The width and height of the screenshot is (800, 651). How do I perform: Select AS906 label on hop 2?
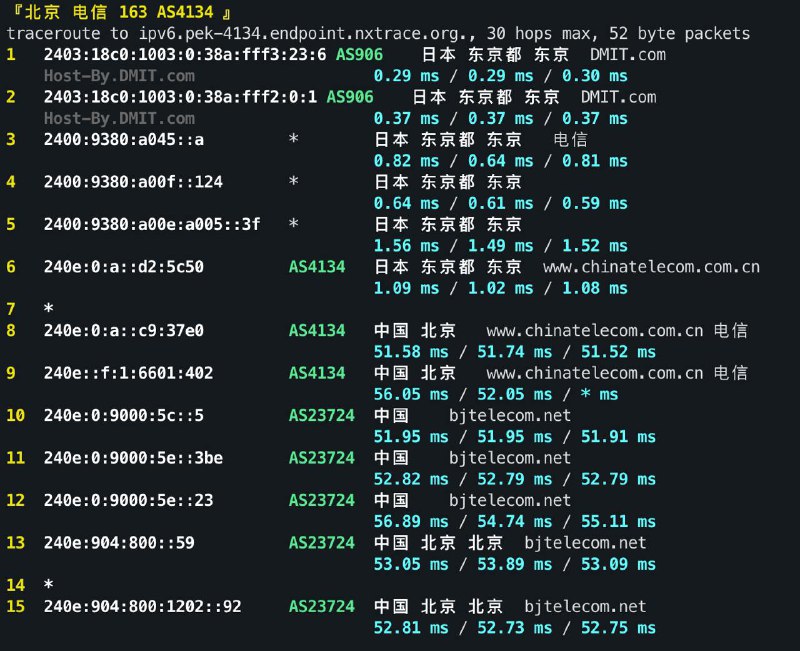350,97
